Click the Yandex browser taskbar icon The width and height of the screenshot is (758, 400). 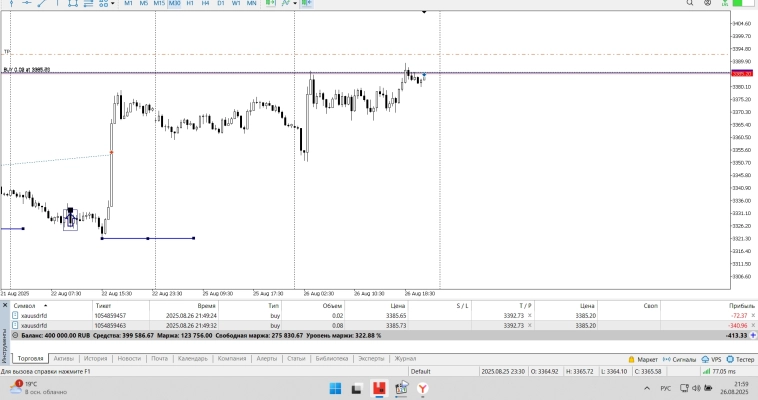pyautogui.click(x=423, y=388)
